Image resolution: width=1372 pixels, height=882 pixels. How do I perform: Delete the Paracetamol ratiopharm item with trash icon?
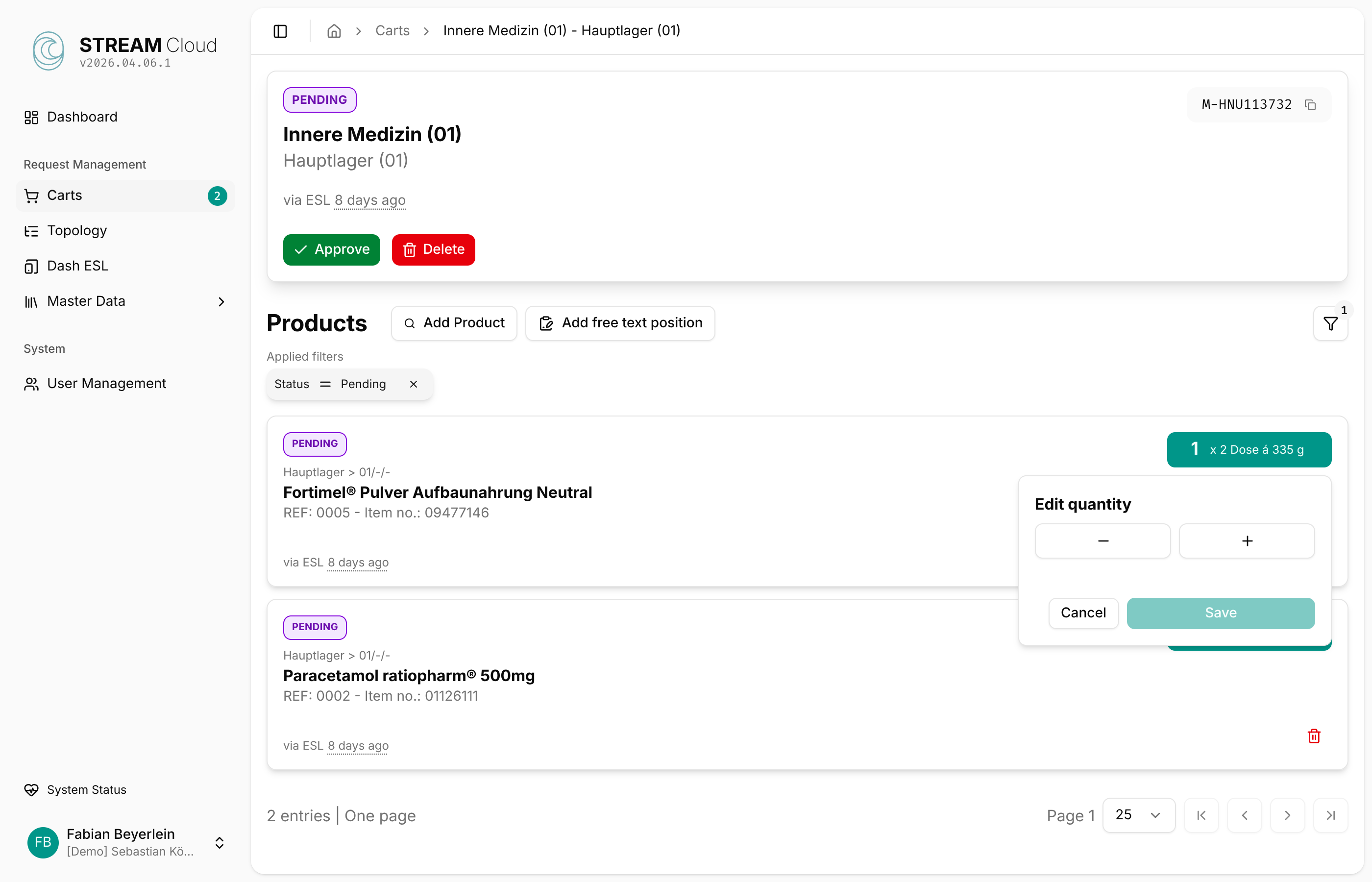coord(1314,736)
